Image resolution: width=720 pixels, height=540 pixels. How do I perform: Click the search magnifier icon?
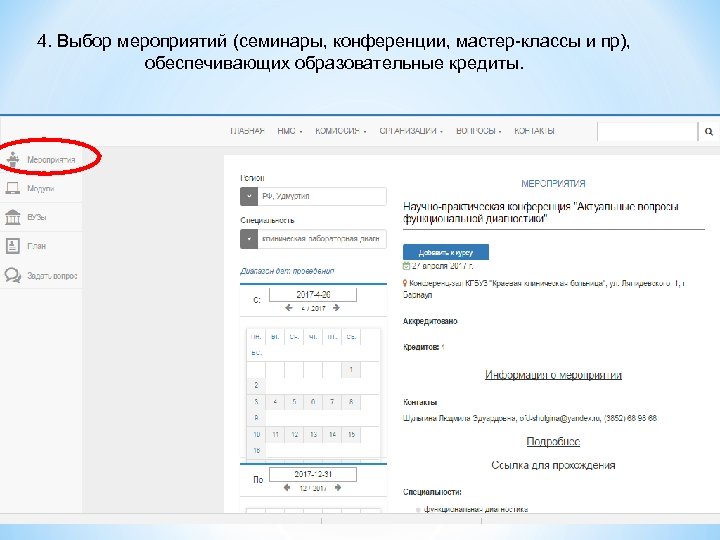pyautogui.click(x=709, y=132)
